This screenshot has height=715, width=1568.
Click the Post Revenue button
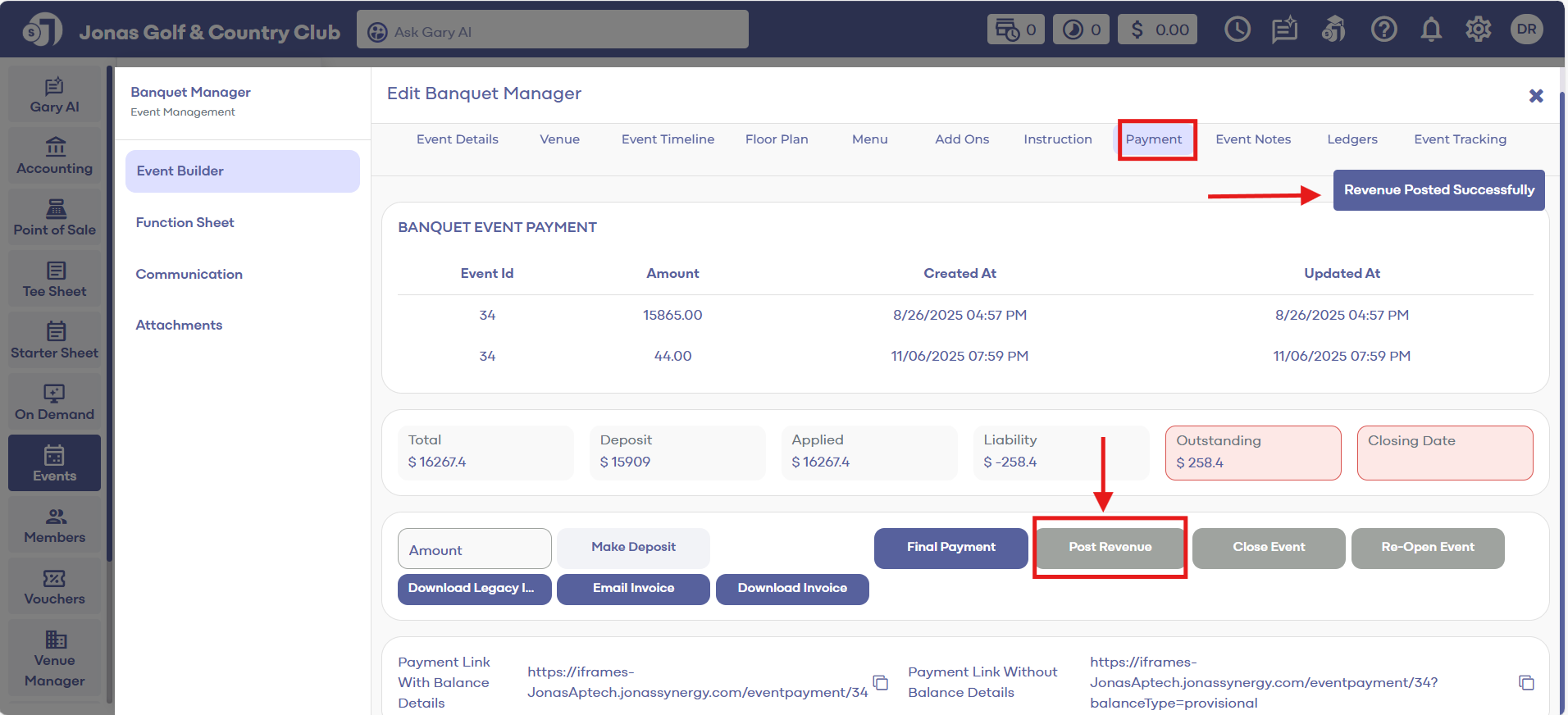(1110, 548)
